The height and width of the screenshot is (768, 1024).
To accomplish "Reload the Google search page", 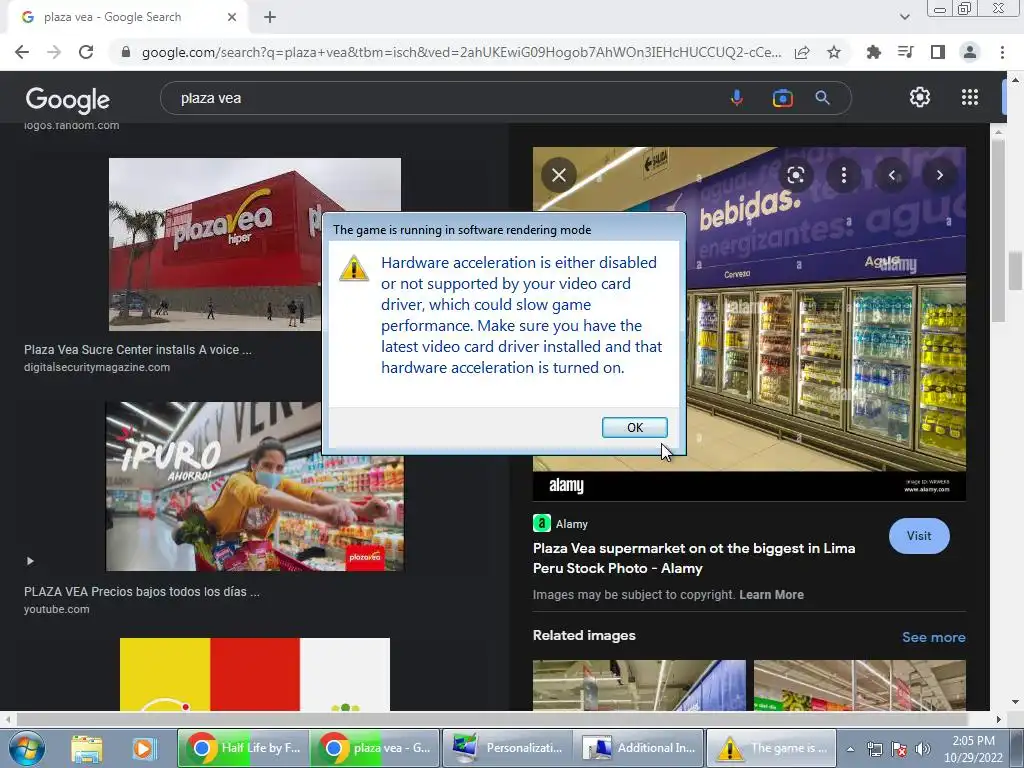I will [86, 52].
